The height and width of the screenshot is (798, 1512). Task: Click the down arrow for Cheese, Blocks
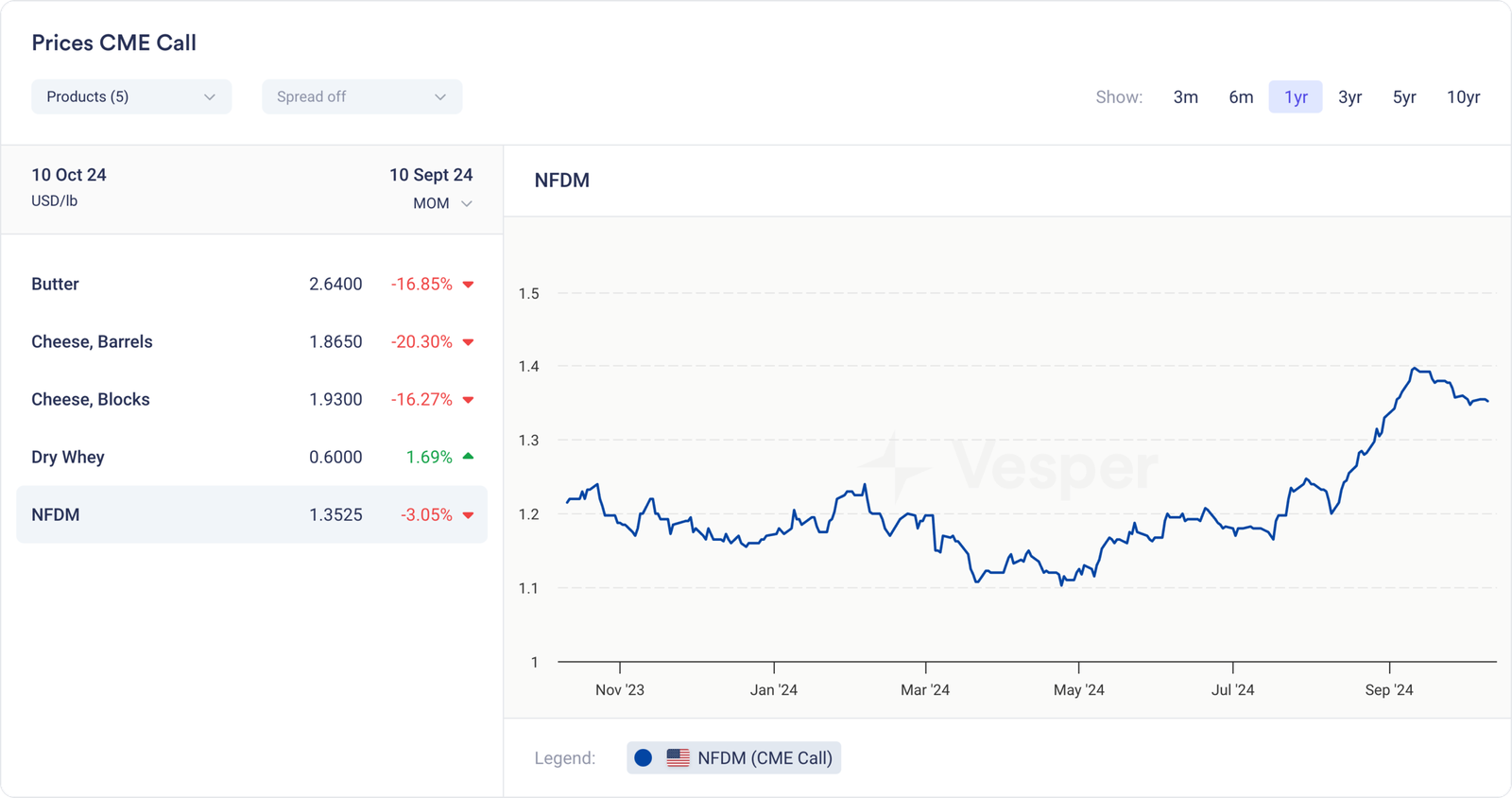tap(468, 400)
